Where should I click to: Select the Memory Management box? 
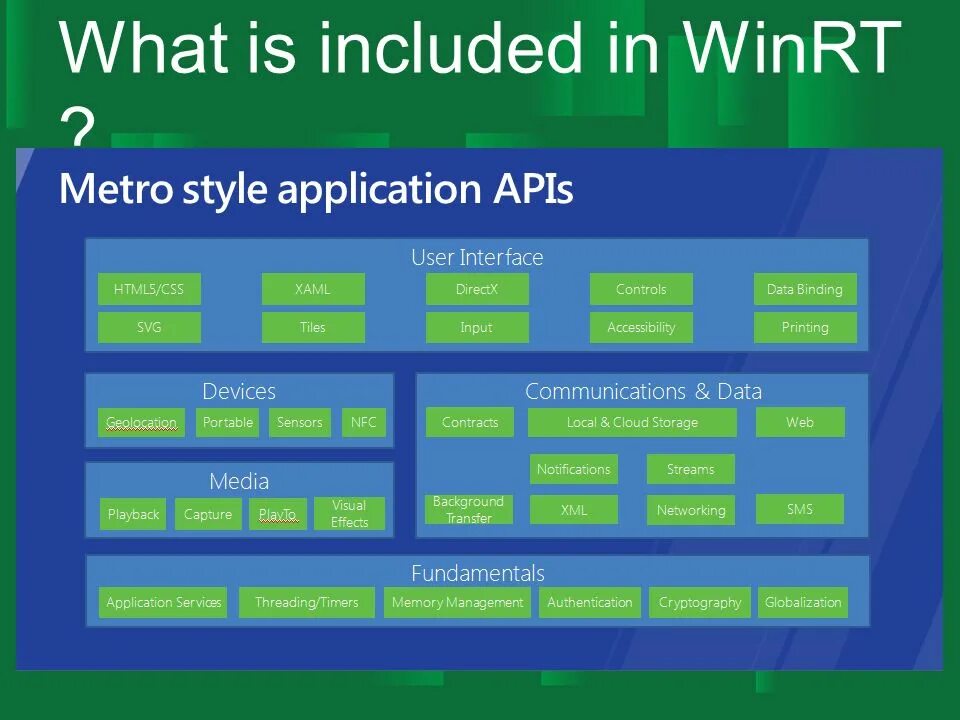[x=457, y=602]
